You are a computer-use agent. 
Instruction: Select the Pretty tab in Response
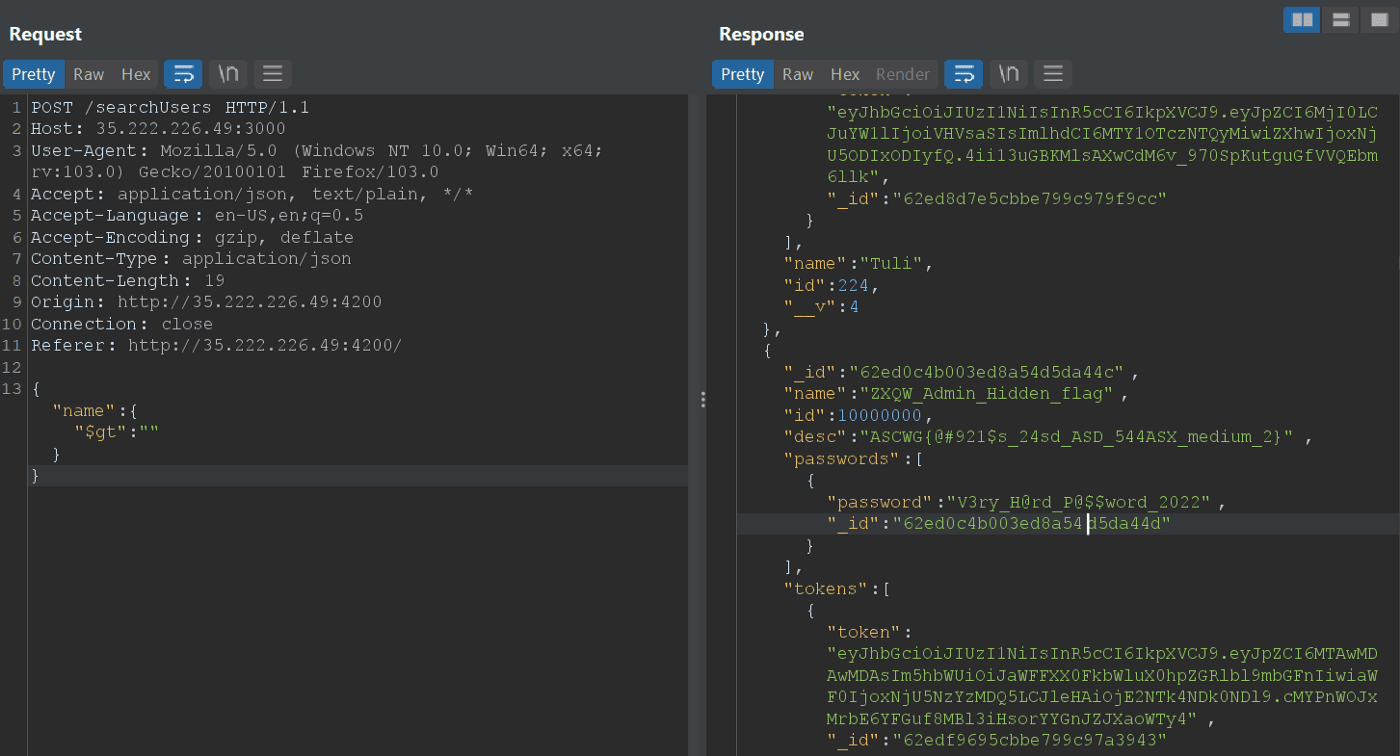[742, 74]
